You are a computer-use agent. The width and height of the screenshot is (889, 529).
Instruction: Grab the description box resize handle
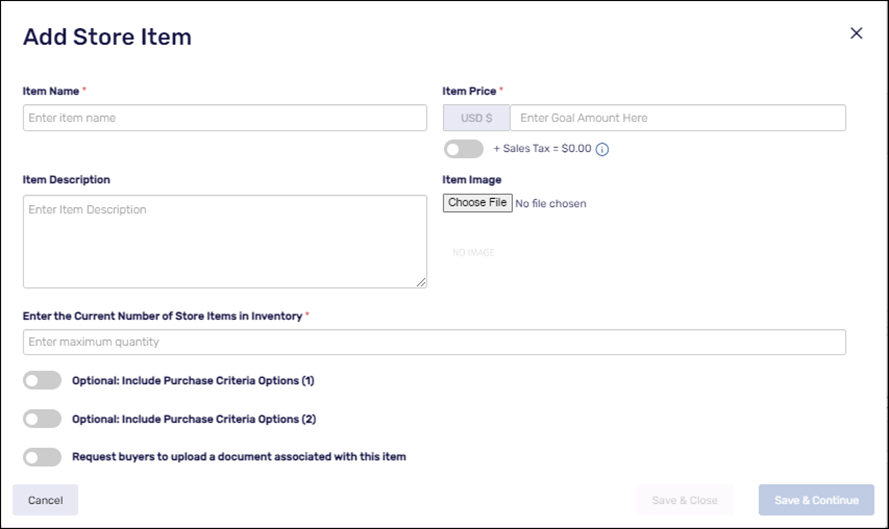[x=421, y=283]
